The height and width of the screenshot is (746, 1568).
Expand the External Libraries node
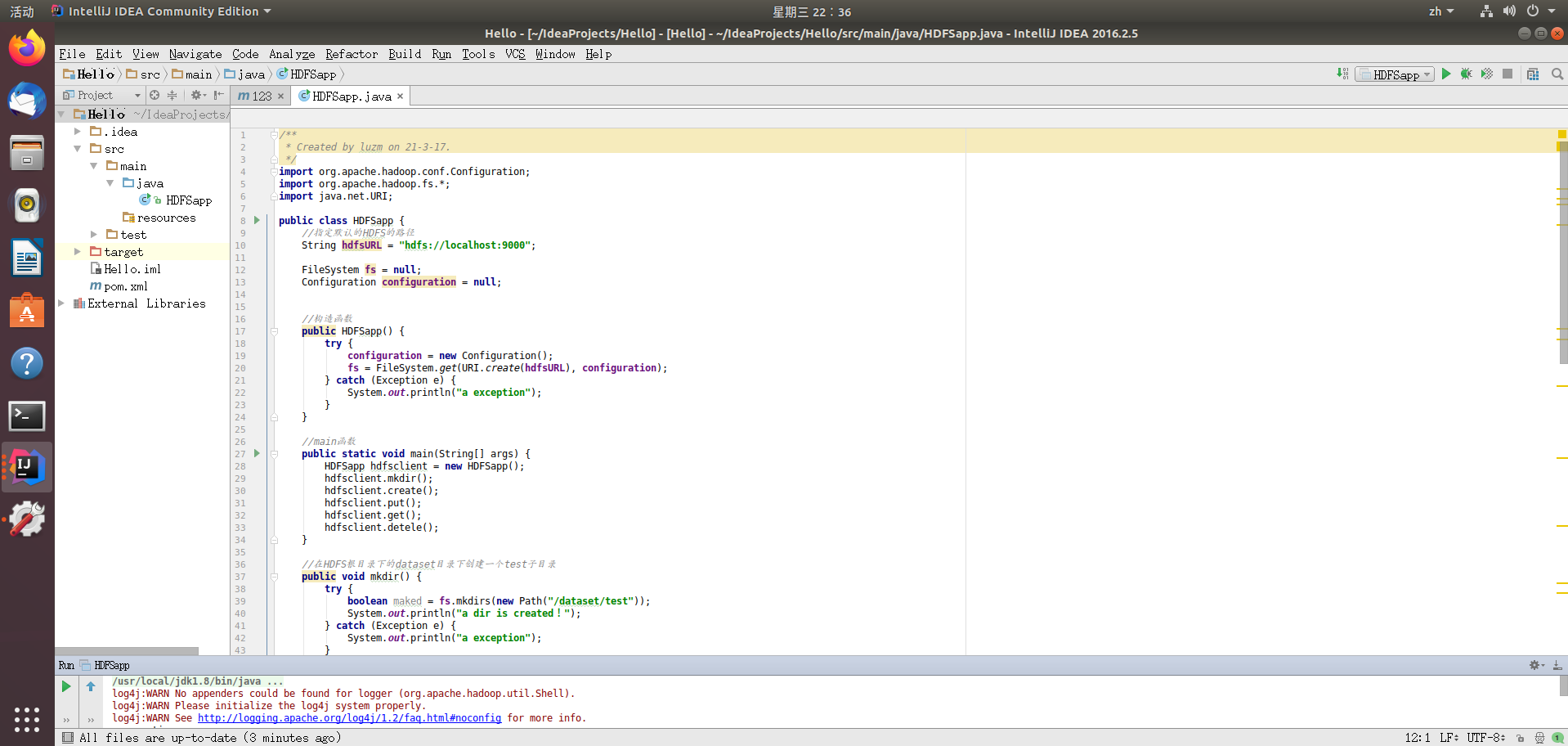tap(60, 303)
